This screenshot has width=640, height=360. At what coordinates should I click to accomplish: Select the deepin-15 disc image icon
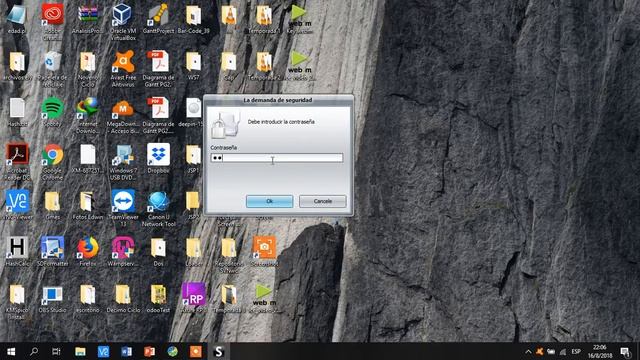[x=193, y=112]
